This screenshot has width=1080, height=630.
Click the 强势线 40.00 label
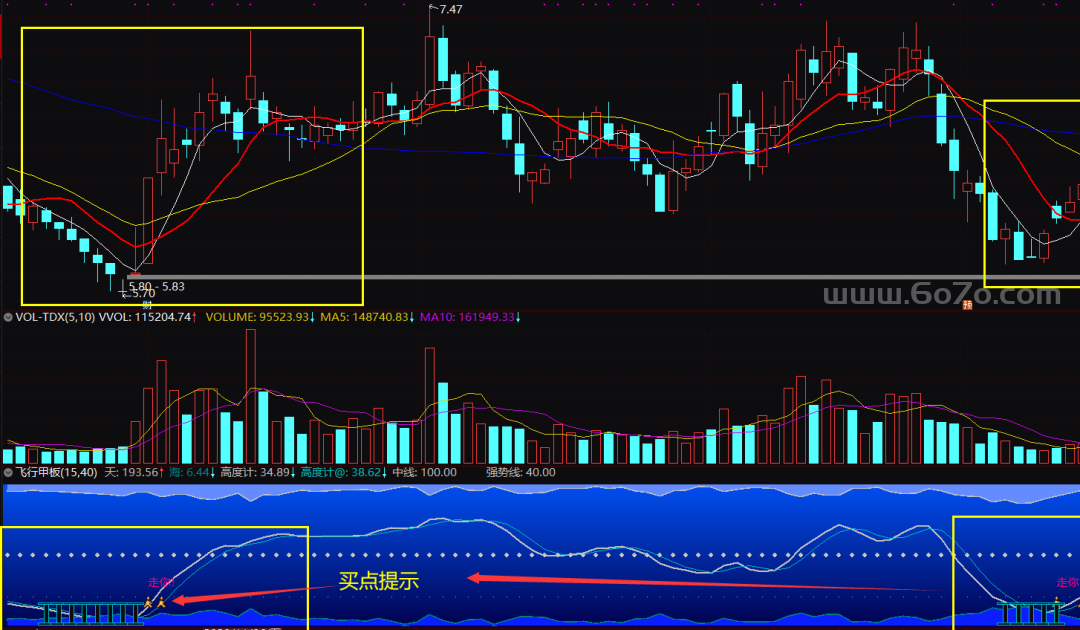520,472
